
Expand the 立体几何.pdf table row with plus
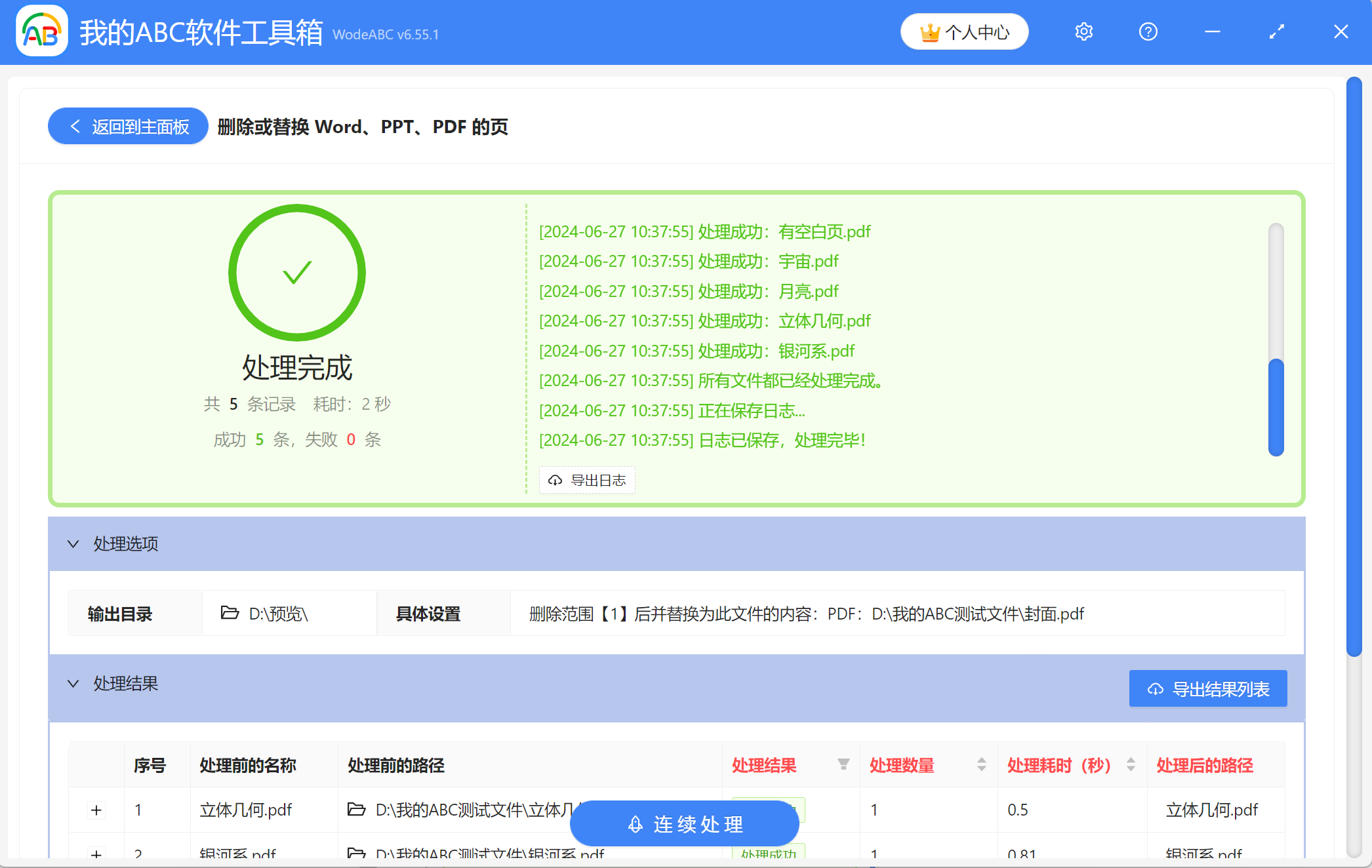[96, 810]
